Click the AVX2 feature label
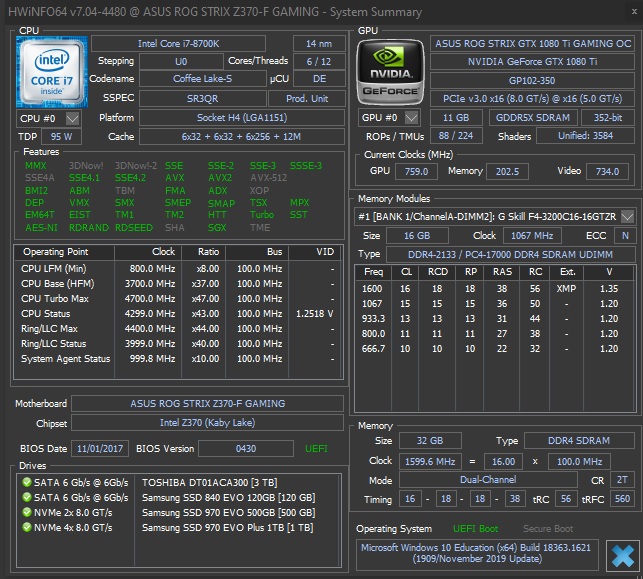 (x=220, y=178)
